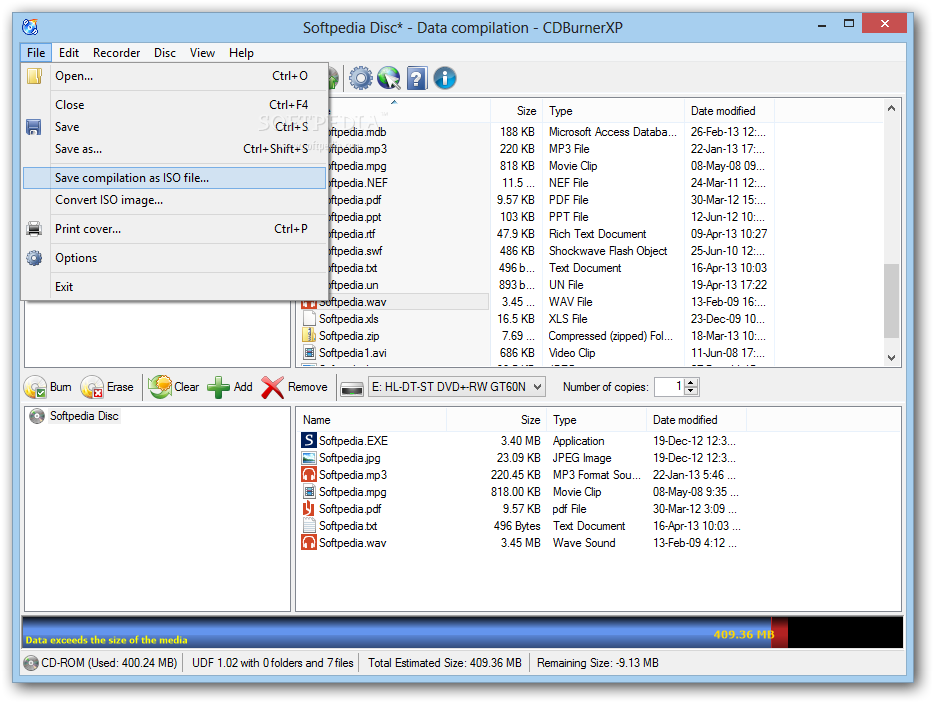Viewport: 934px width, 703px height.
Task: Choose Close in the File menu
Action: coord(175,105)
